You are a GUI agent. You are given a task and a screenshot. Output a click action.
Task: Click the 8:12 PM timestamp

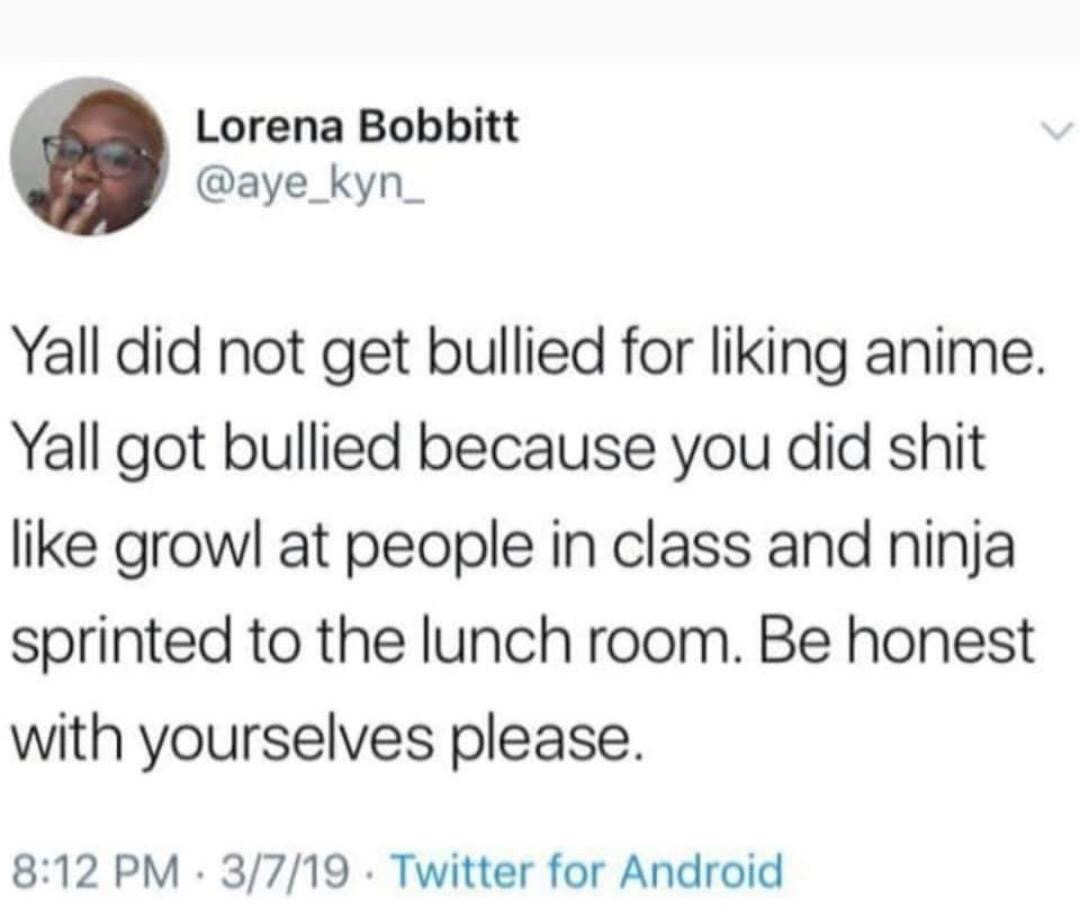(x=95, y=869)
